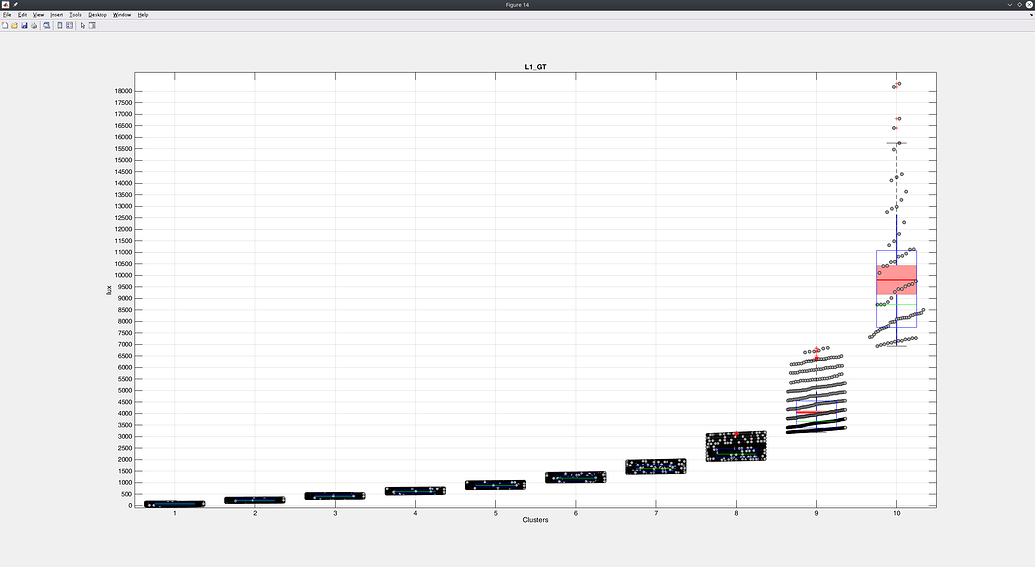The height and width of the screenshot is (567, 1035).
Task: Click x-axis tick label 10
Action: [896, 513]
